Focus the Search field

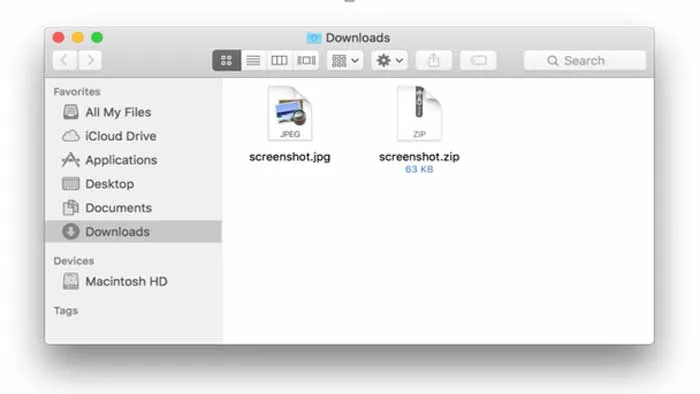click(585, 60)
